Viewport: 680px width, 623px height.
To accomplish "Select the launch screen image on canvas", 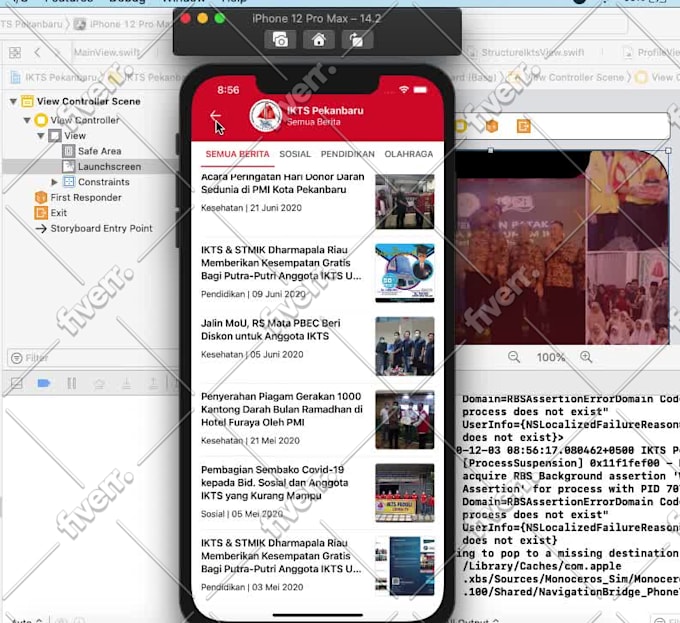I will click(562, 248).
